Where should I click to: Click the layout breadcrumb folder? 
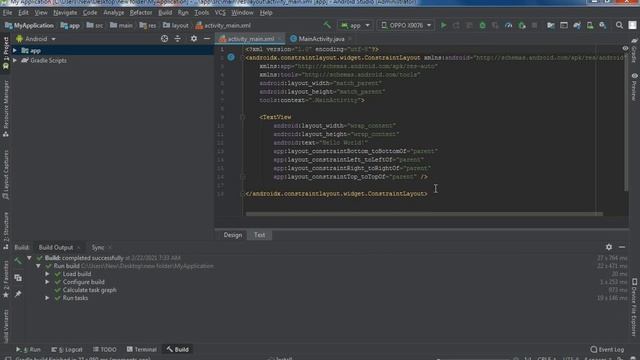click(176, 25)
